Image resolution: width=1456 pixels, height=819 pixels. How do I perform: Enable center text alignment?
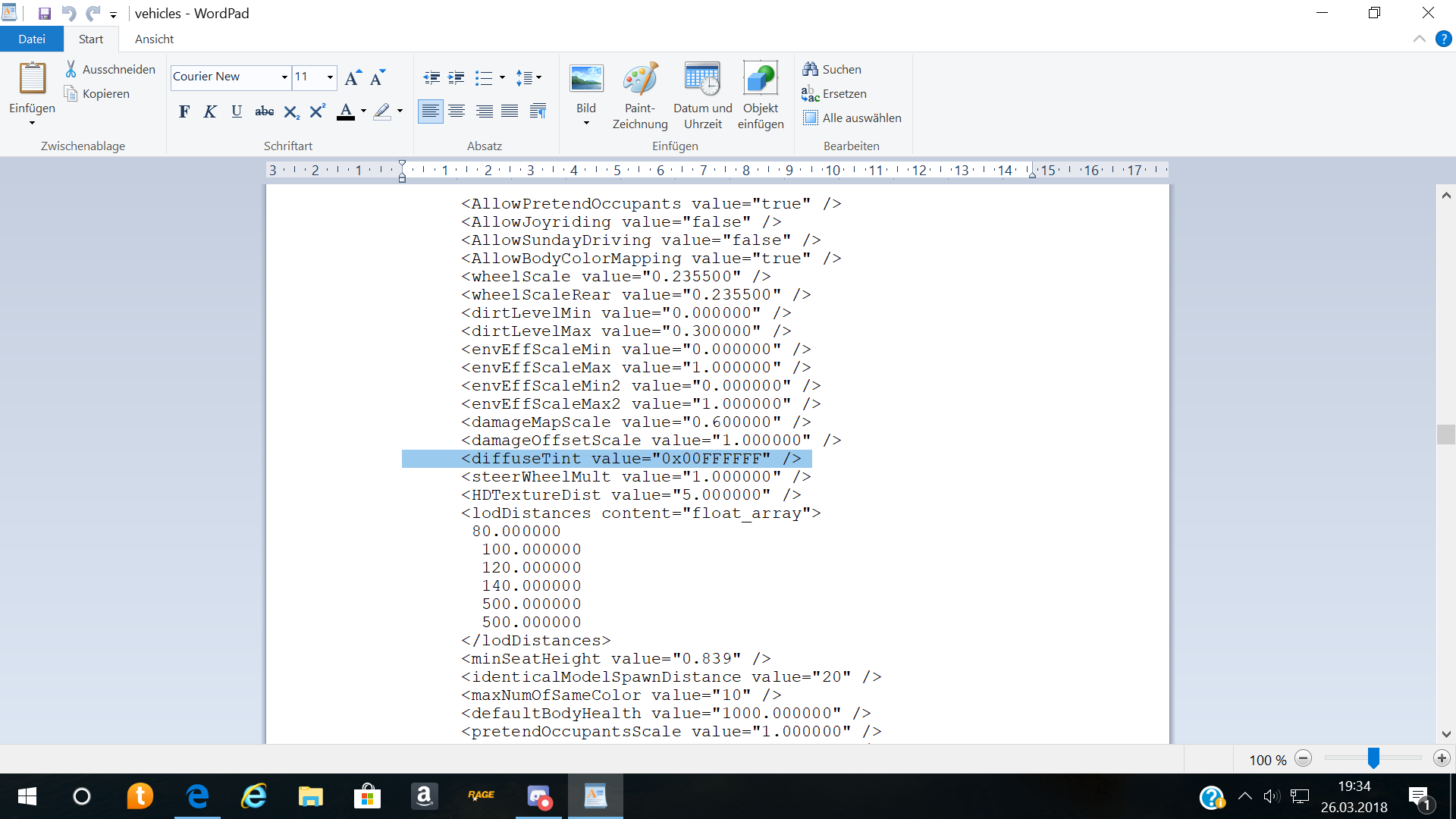click(x=457, y=111)
